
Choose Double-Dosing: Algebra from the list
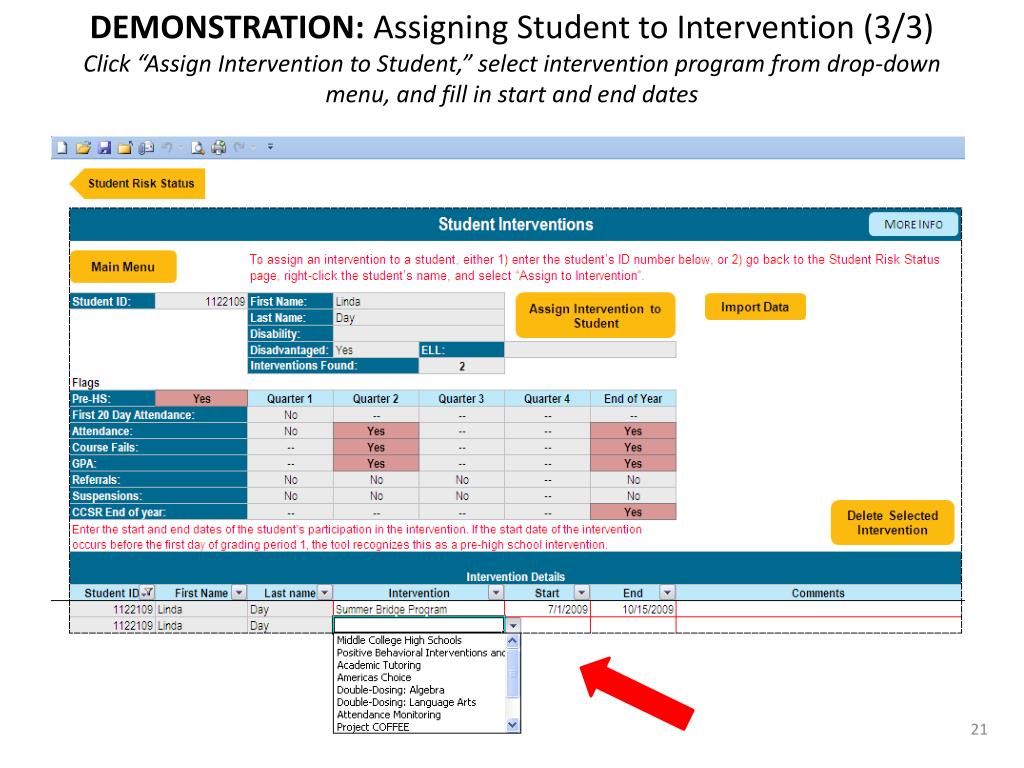point(391,690)
